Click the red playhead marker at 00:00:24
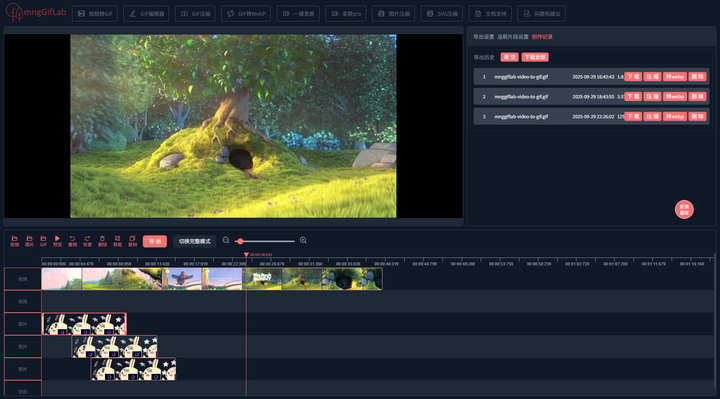The width and height of the screenshot is (720, 399). click(x=246, y=254)
